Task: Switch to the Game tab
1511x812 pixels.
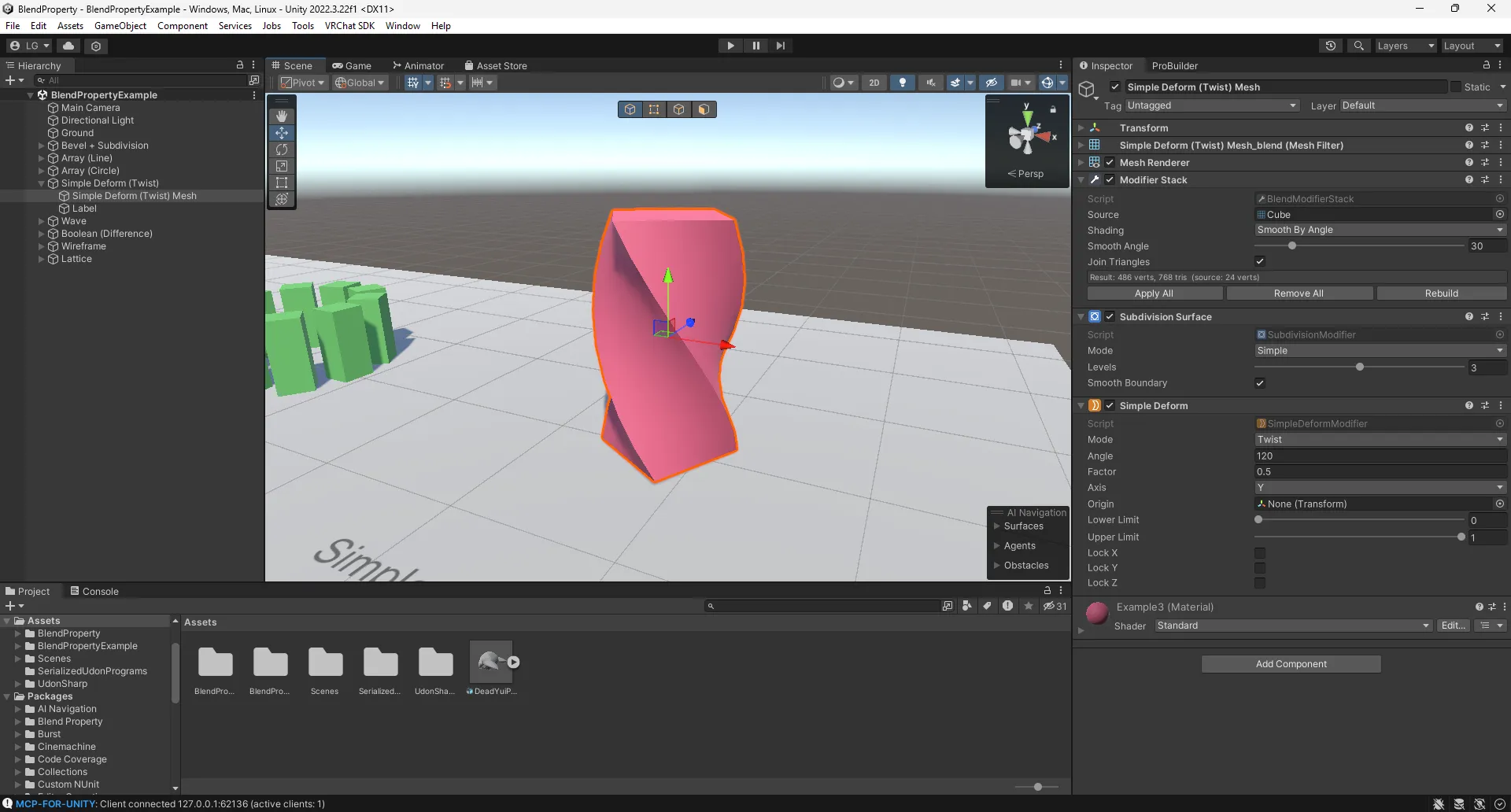Action: pyautogui.click(x=352, y=65)
